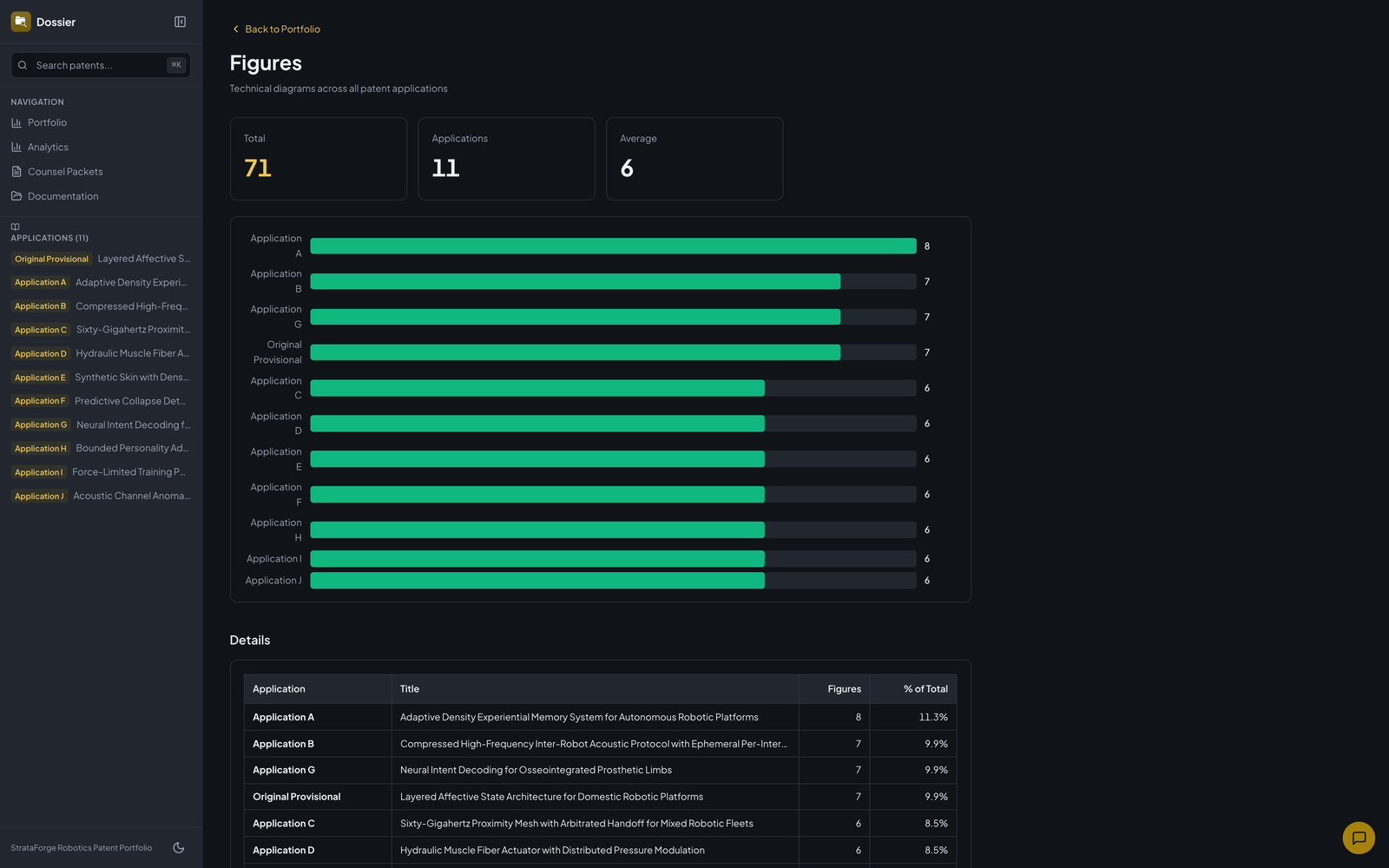This screenshot has width=1389, height=868.
Task: Select Original Provisional in applications list
Action: click(x=101, y=259)
